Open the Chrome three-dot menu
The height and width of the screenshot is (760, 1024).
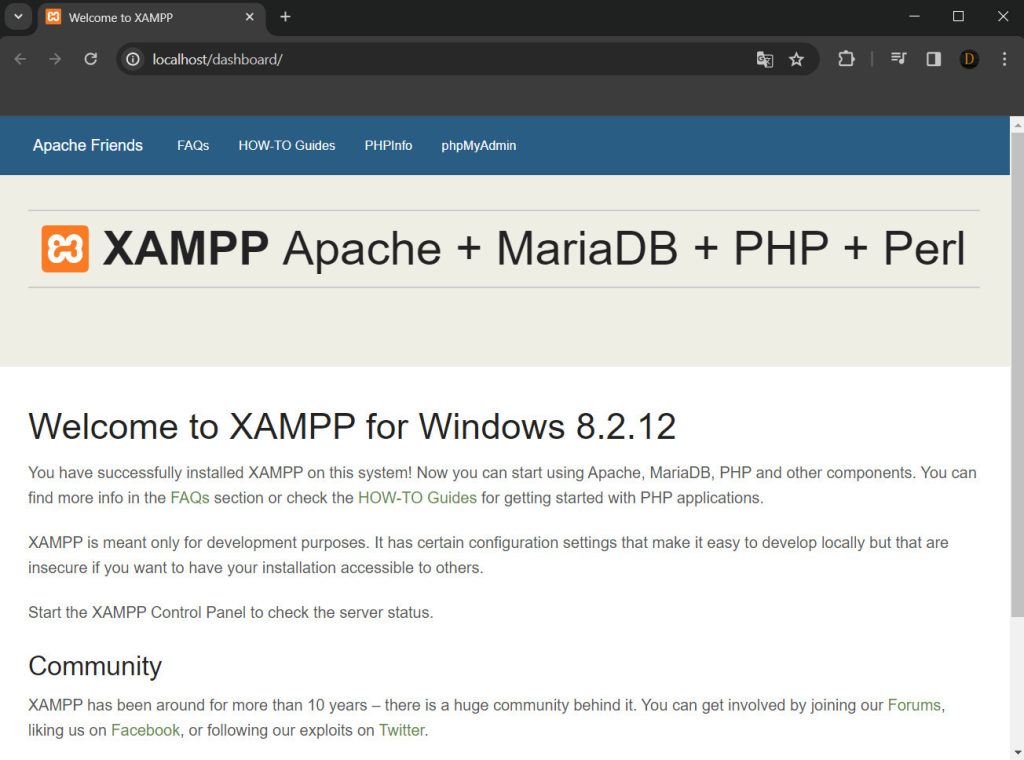(x=1004, y=59)
